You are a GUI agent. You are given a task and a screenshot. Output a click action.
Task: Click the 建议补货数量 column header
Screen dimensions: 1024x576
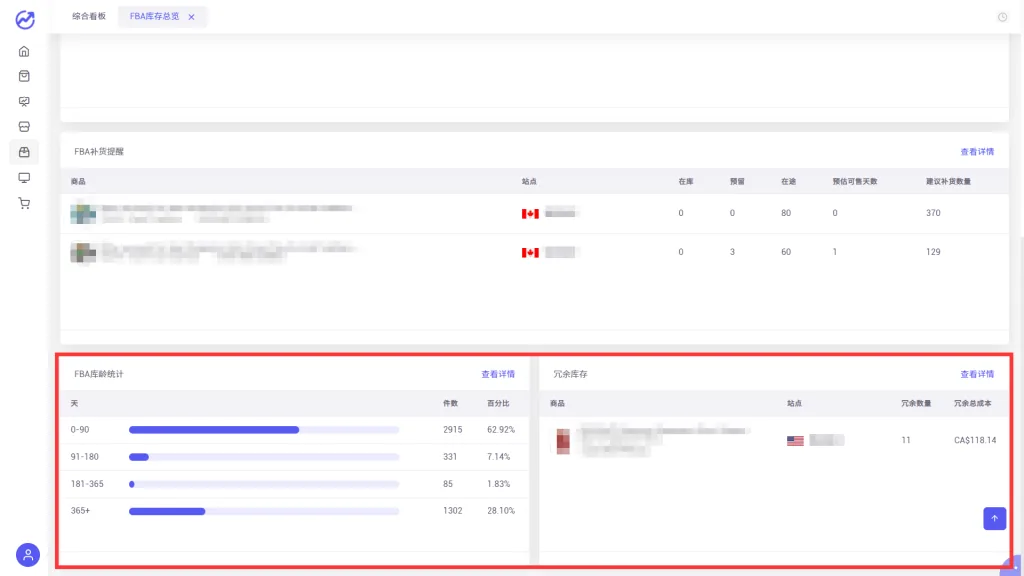[948, 182]
